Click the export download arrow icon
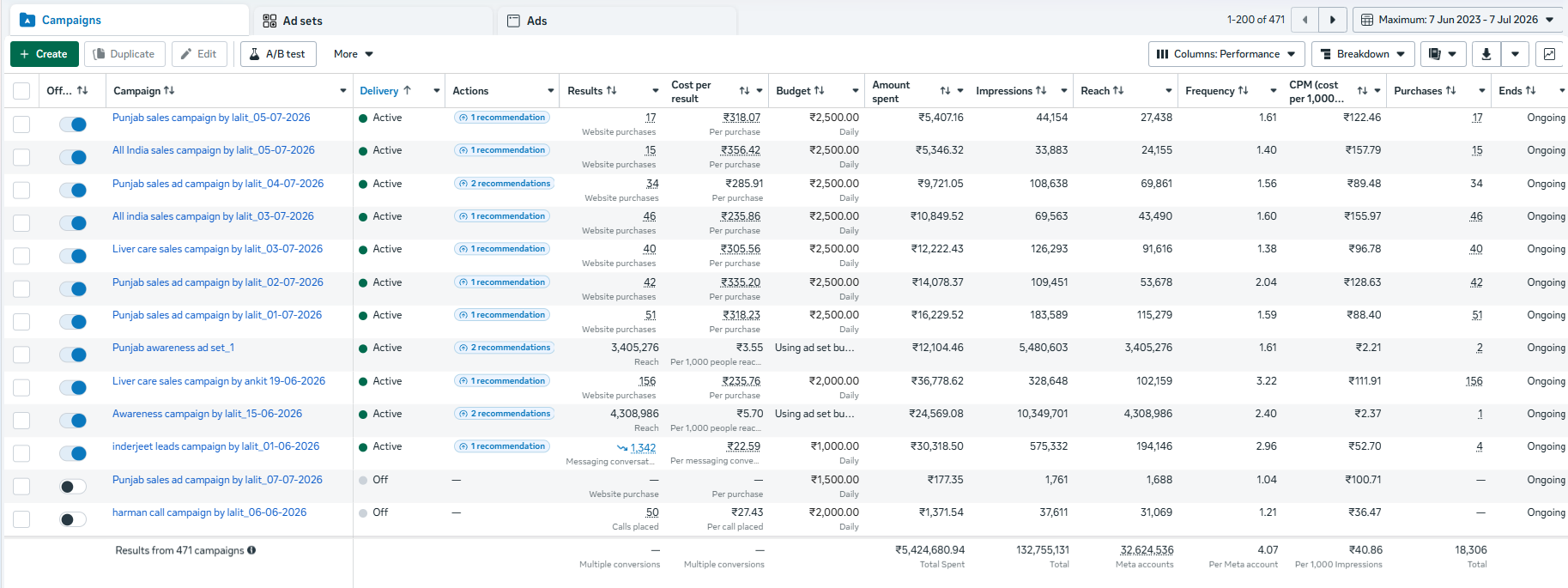Screen dimensions: 1568x588 tap(1486, 54)
